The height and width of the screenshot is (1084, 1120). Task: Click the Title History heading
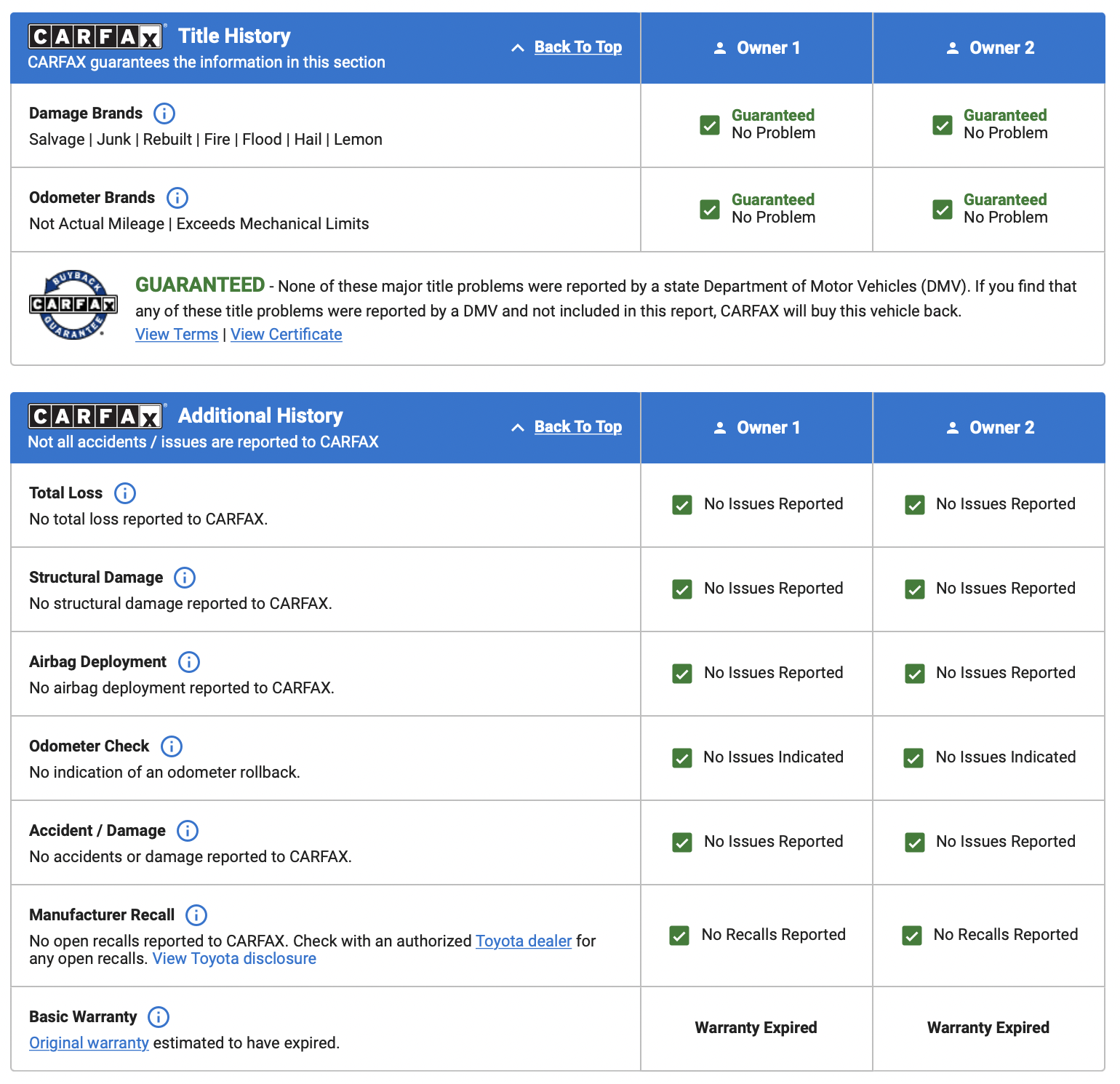pyautogui.click(x=234, y=36)
